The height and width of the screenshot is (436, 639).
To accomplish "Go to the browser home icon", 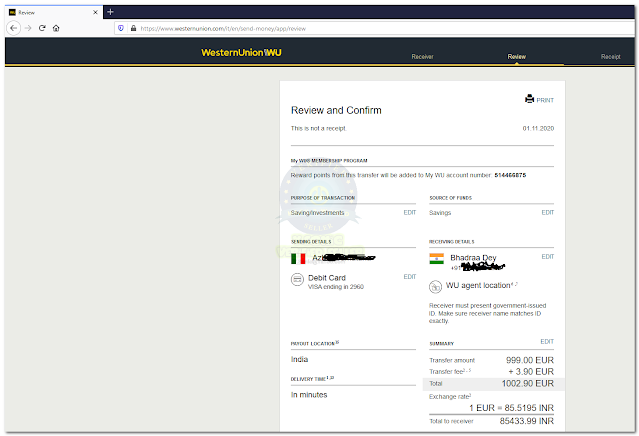I will (x=56, y=28).
